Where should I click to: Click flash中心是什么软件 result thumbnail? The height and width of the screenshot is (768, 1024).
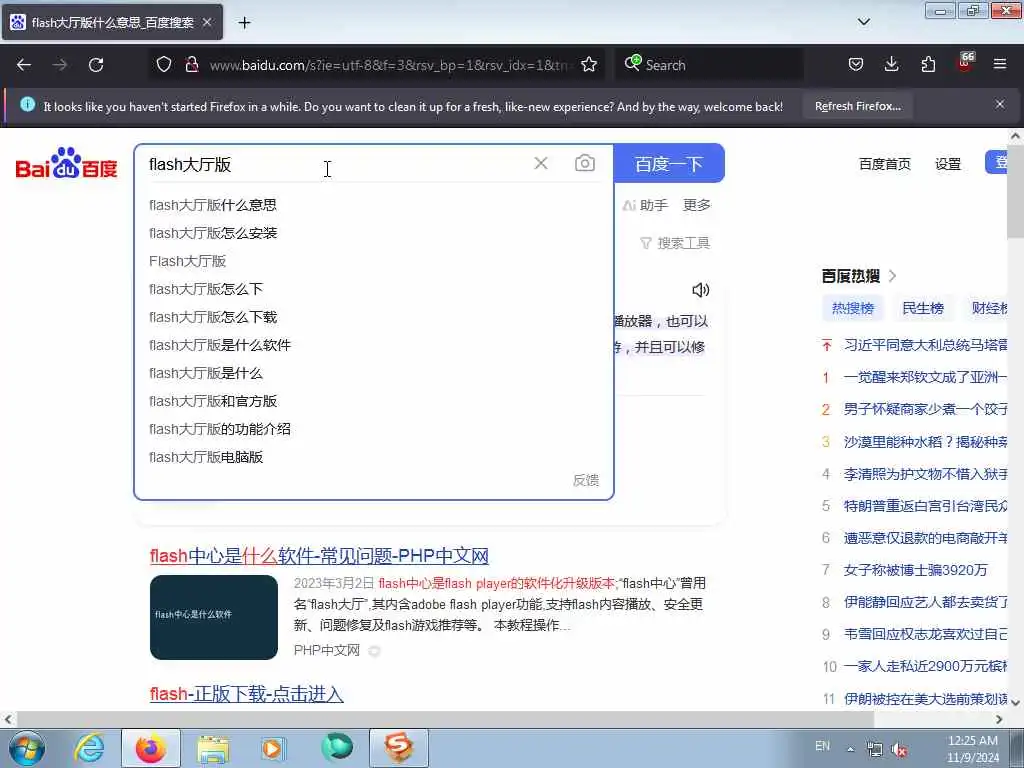point(214,617)
